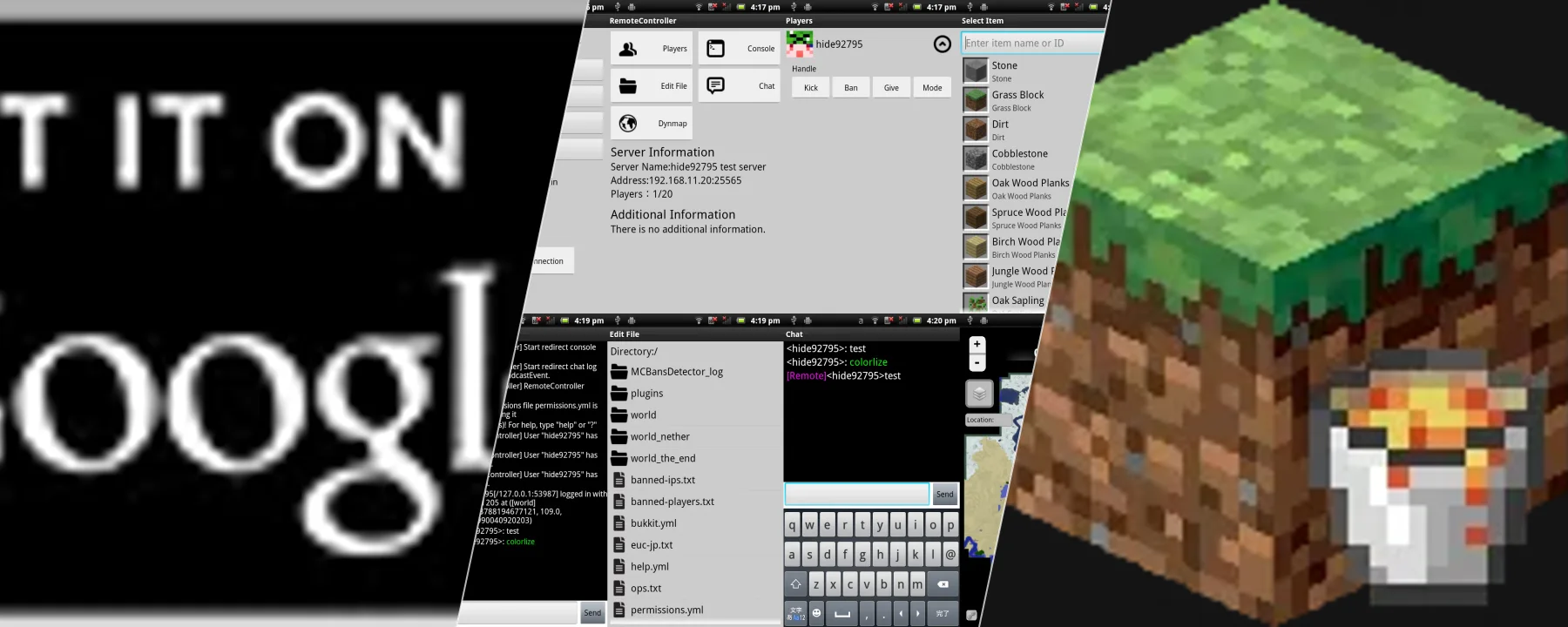Open the Edit File button with folder icon

[651, 86]
